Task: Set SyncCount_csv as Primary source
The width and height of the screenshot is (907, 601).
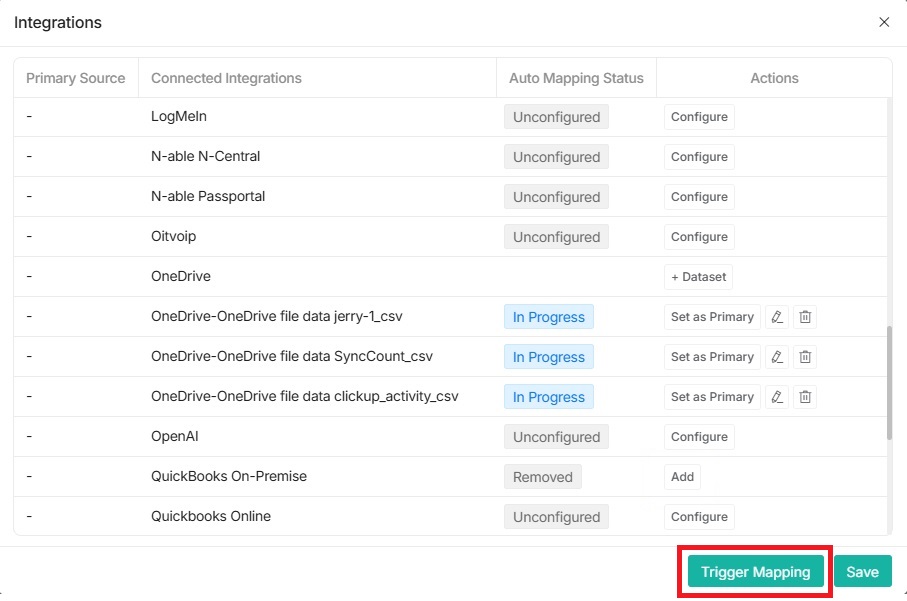Action: [712, 357]
